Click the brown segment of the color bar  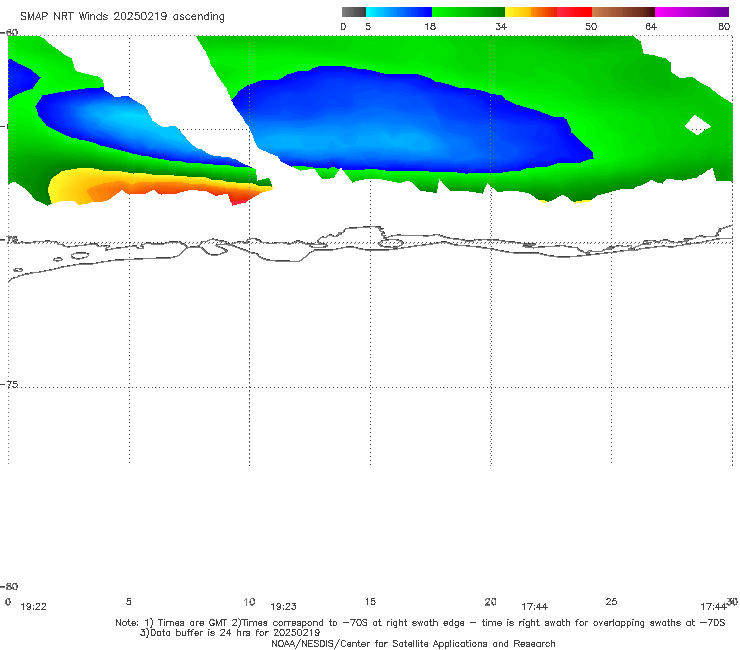(623, 12)
